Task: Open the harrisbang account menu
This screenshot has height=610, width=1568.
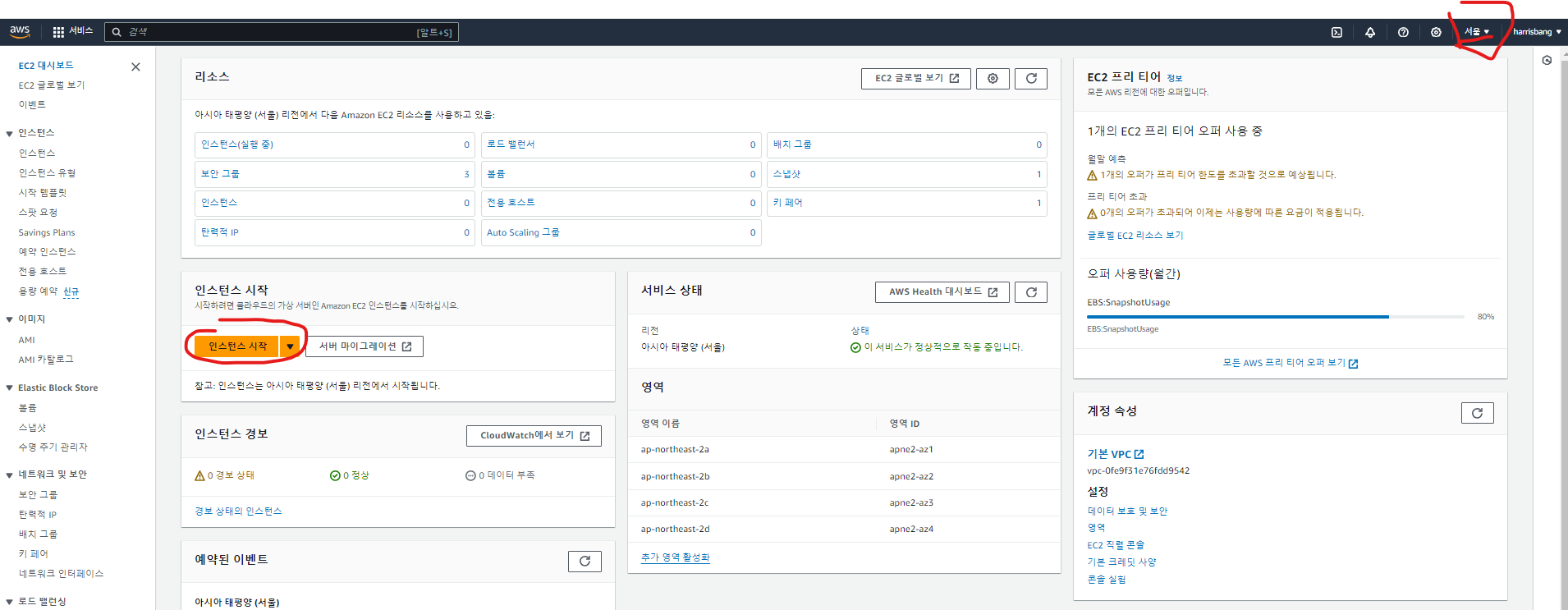Action: click(x=1537, y=32)
